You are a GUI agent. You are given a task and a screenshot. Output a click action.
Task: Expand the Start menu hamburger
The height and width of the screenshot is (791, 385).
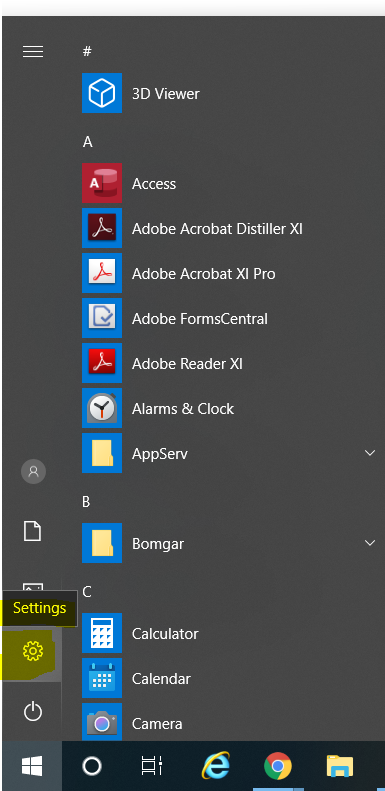33,51
